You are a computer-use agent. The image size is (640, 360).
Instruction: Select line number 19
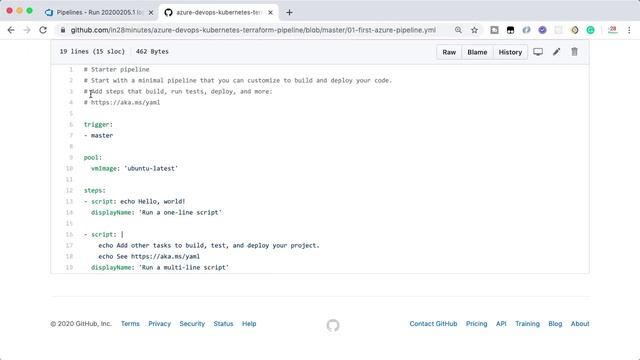coord(69,267)
